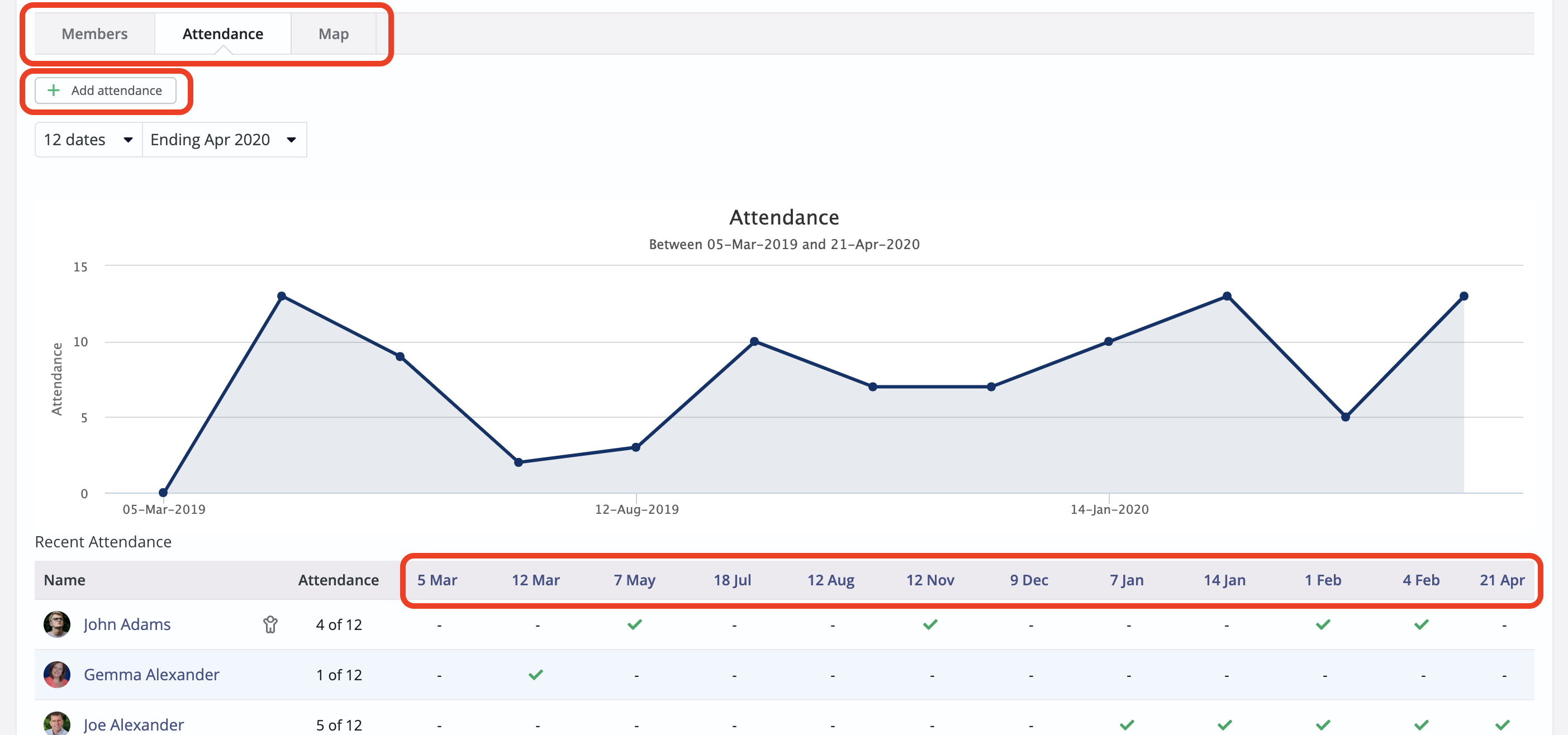
Task: Click the 14 Jan date column header
Action: coord(1224,580)
